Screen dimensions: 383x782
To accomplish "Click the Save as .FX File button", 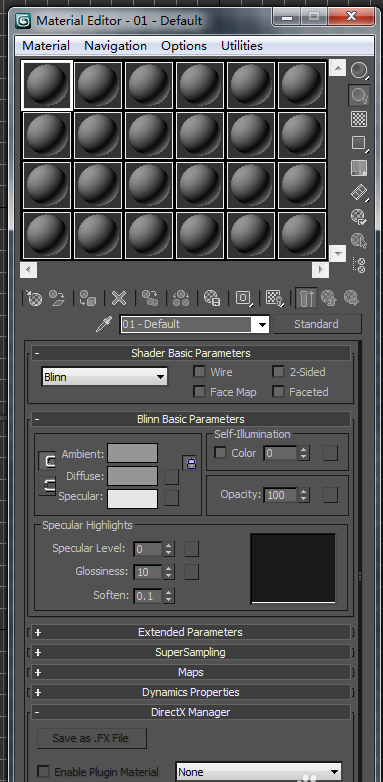I will 92,738.
